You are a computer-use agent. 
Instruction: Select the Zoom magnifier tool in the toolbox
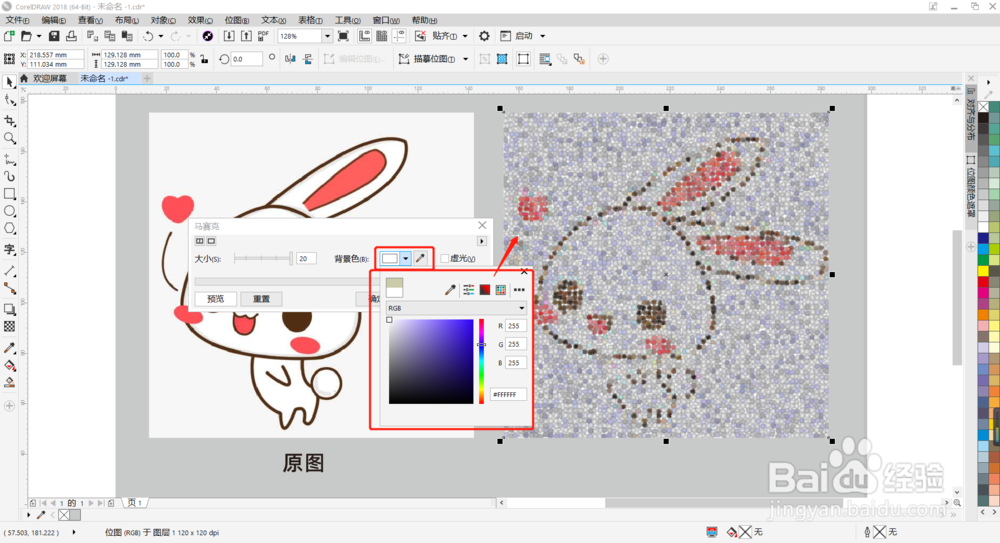click(x=10, y=138)
